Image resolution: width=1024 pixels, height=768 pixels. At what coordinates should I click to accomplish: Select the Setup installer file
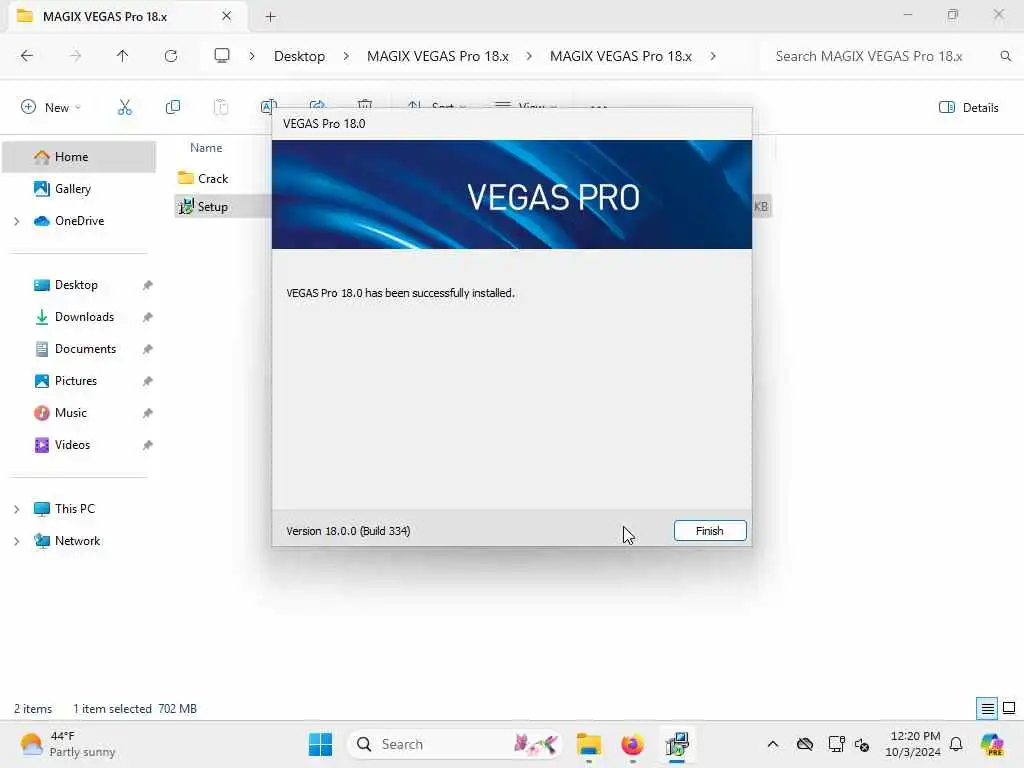tap(203, 206)
